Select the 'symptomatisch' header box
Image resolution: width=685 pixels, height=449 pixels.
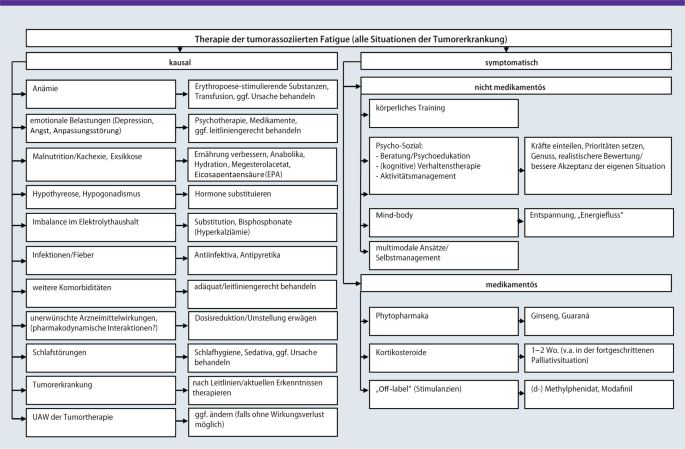(x=516, y=62)
